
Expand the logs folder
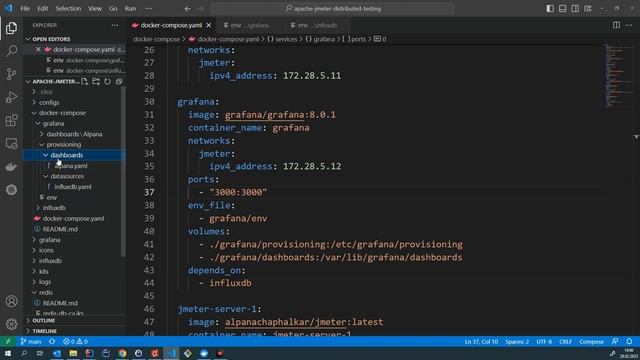click(34, 282)
